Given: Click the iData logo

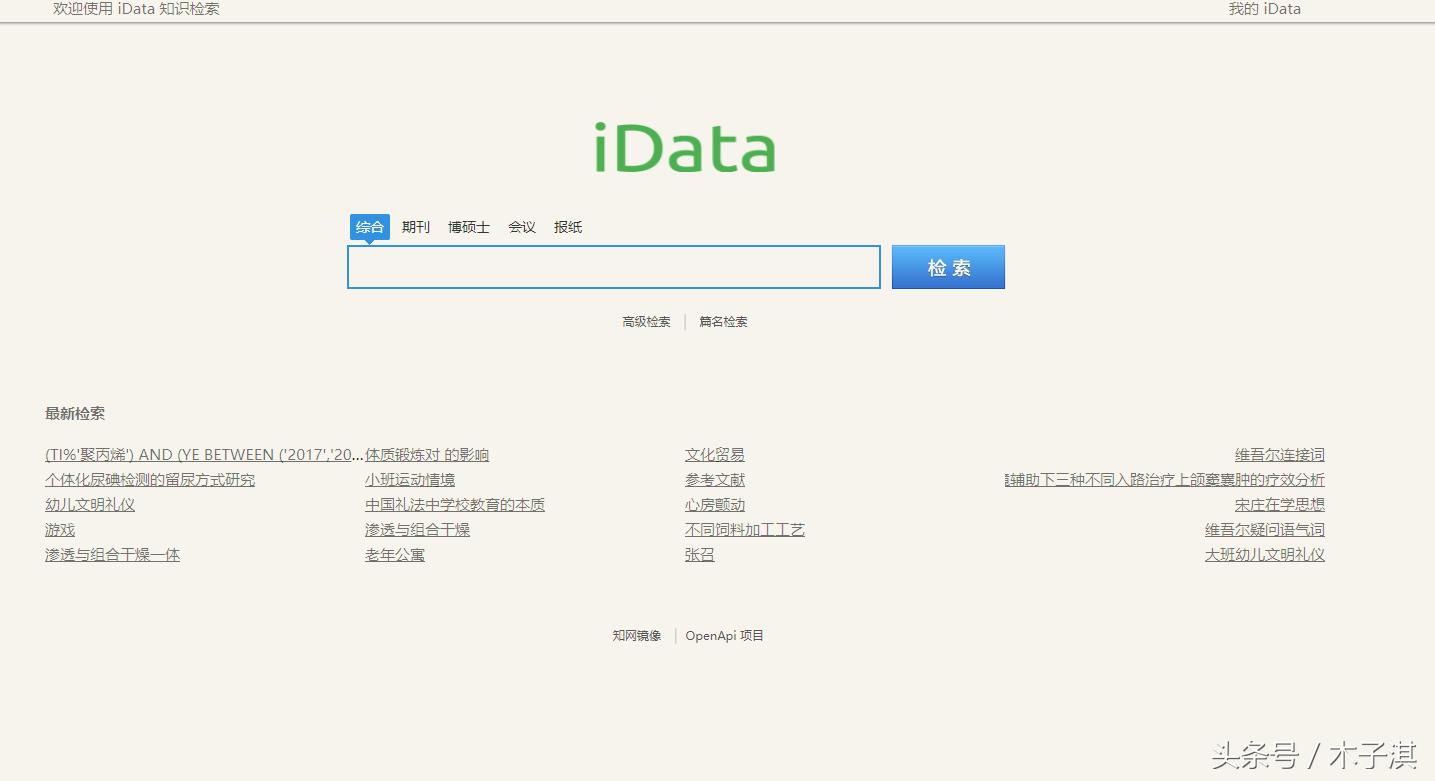Looking at the screenshot, I should coord(684,145).
